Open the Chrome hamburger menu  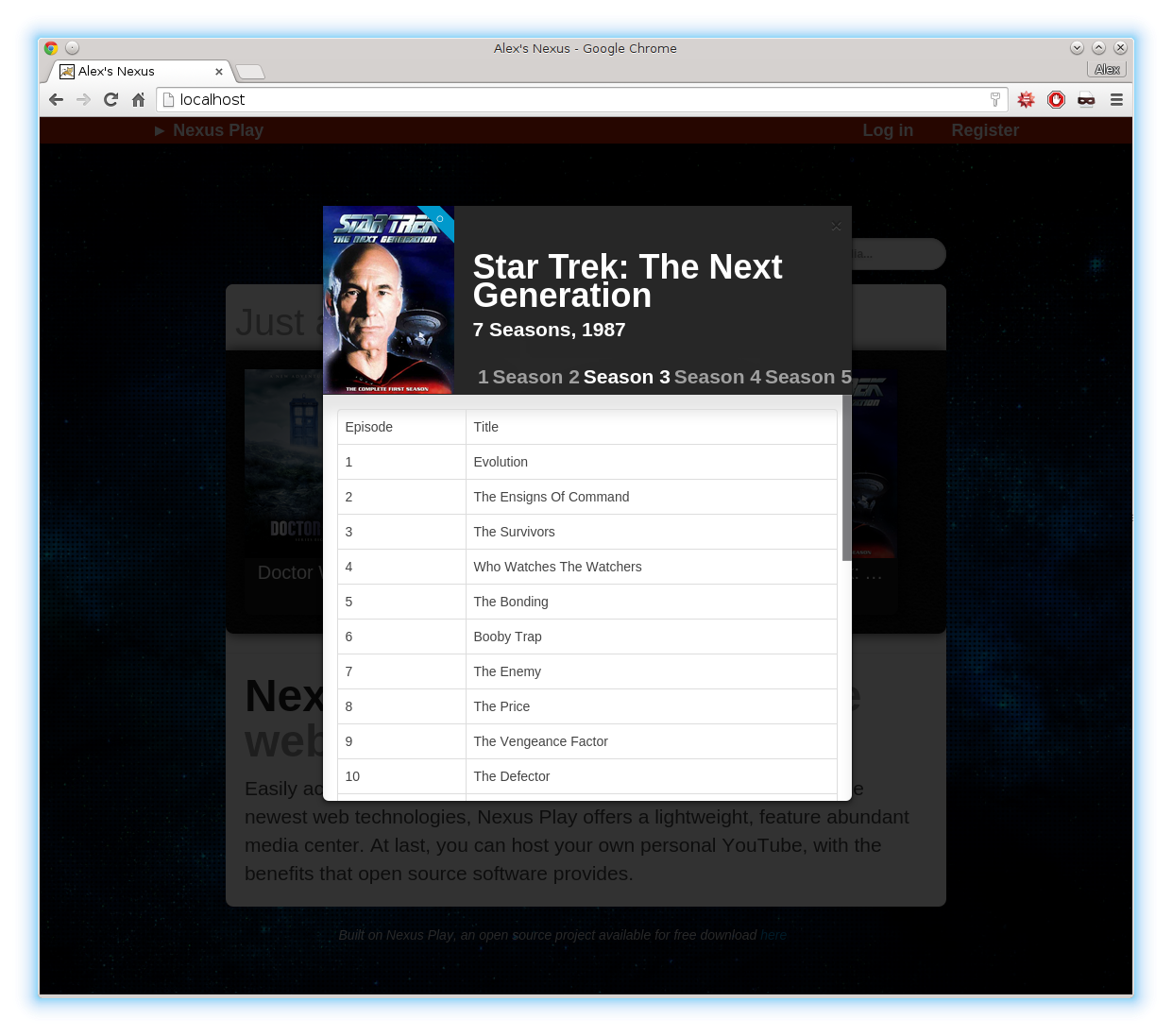[x=1116, y=100]
